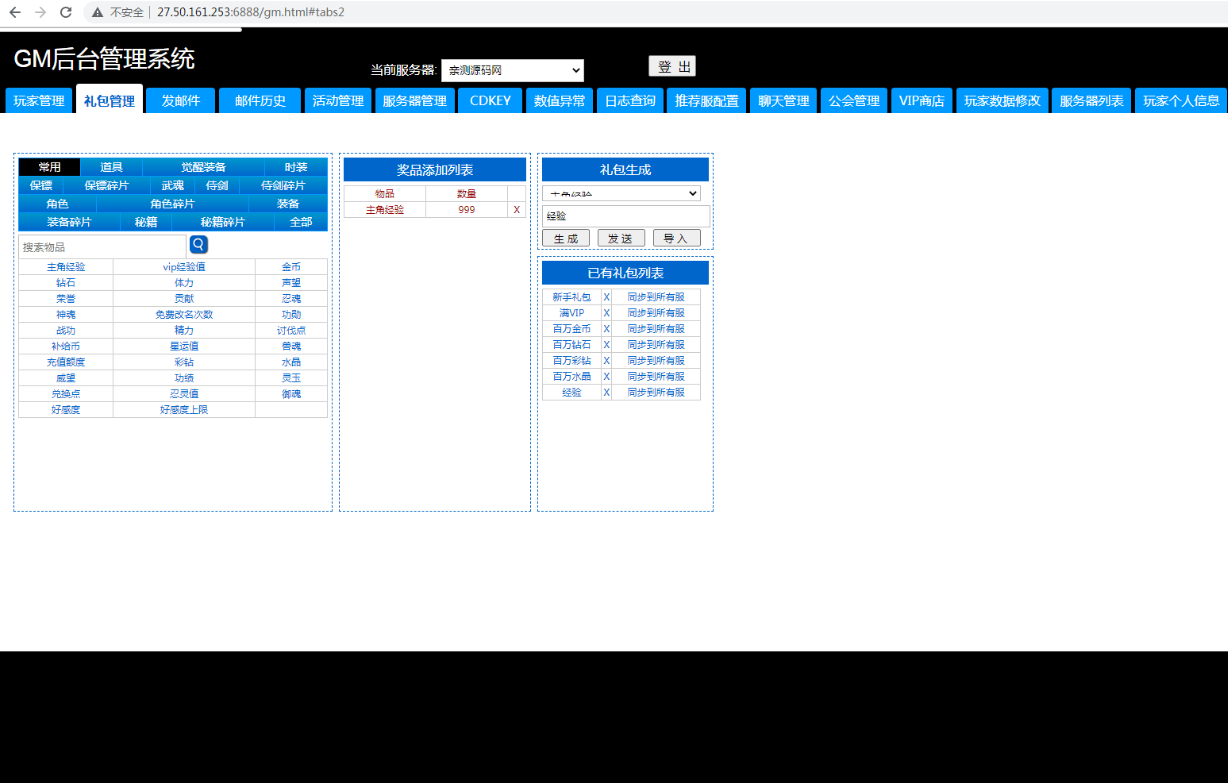Delete the 百万水晶 gift pack
1228x783 pixels.
[606, 377]
